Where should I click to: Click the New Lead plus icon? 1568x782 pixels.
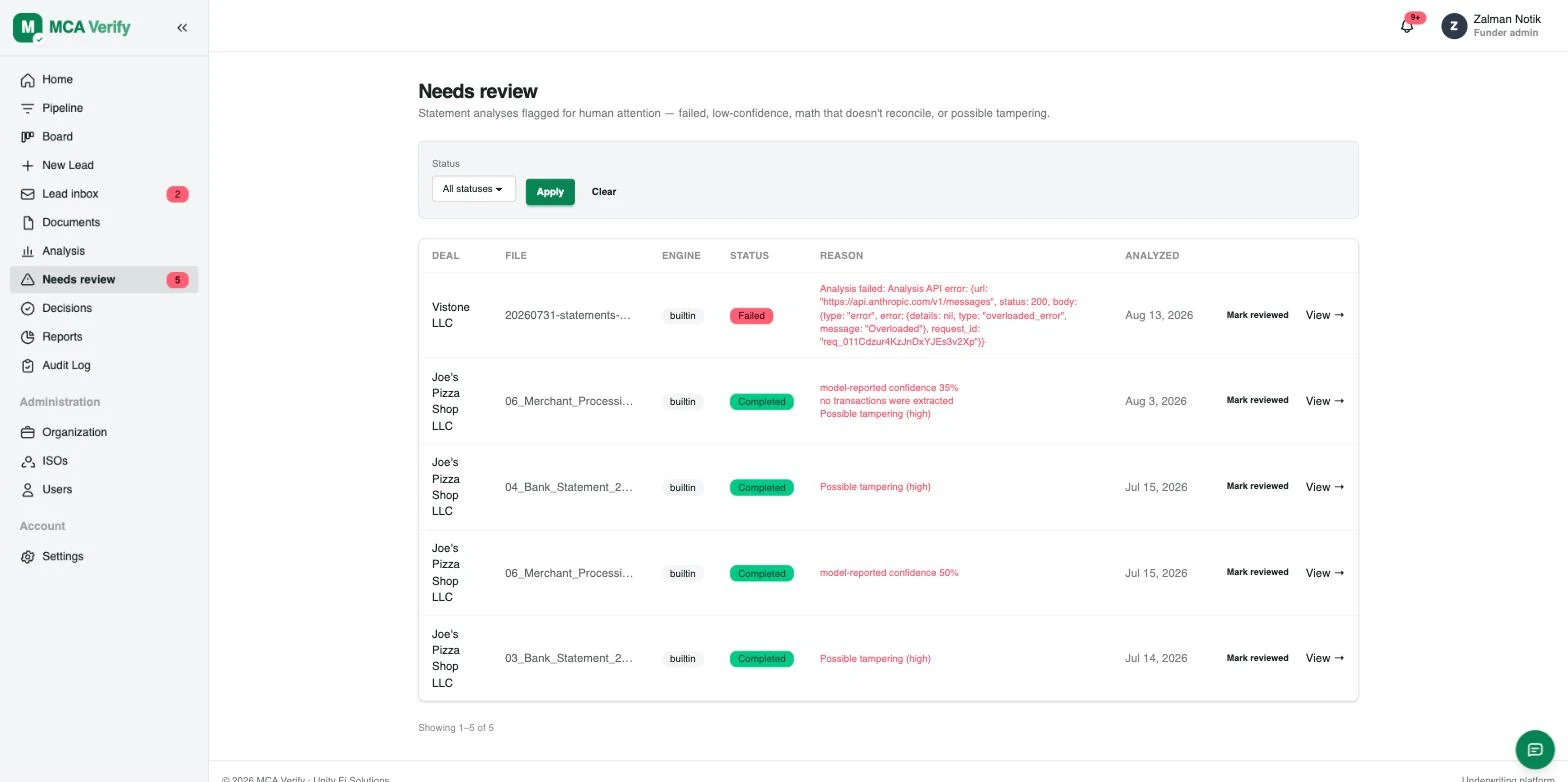pos(28,165)
